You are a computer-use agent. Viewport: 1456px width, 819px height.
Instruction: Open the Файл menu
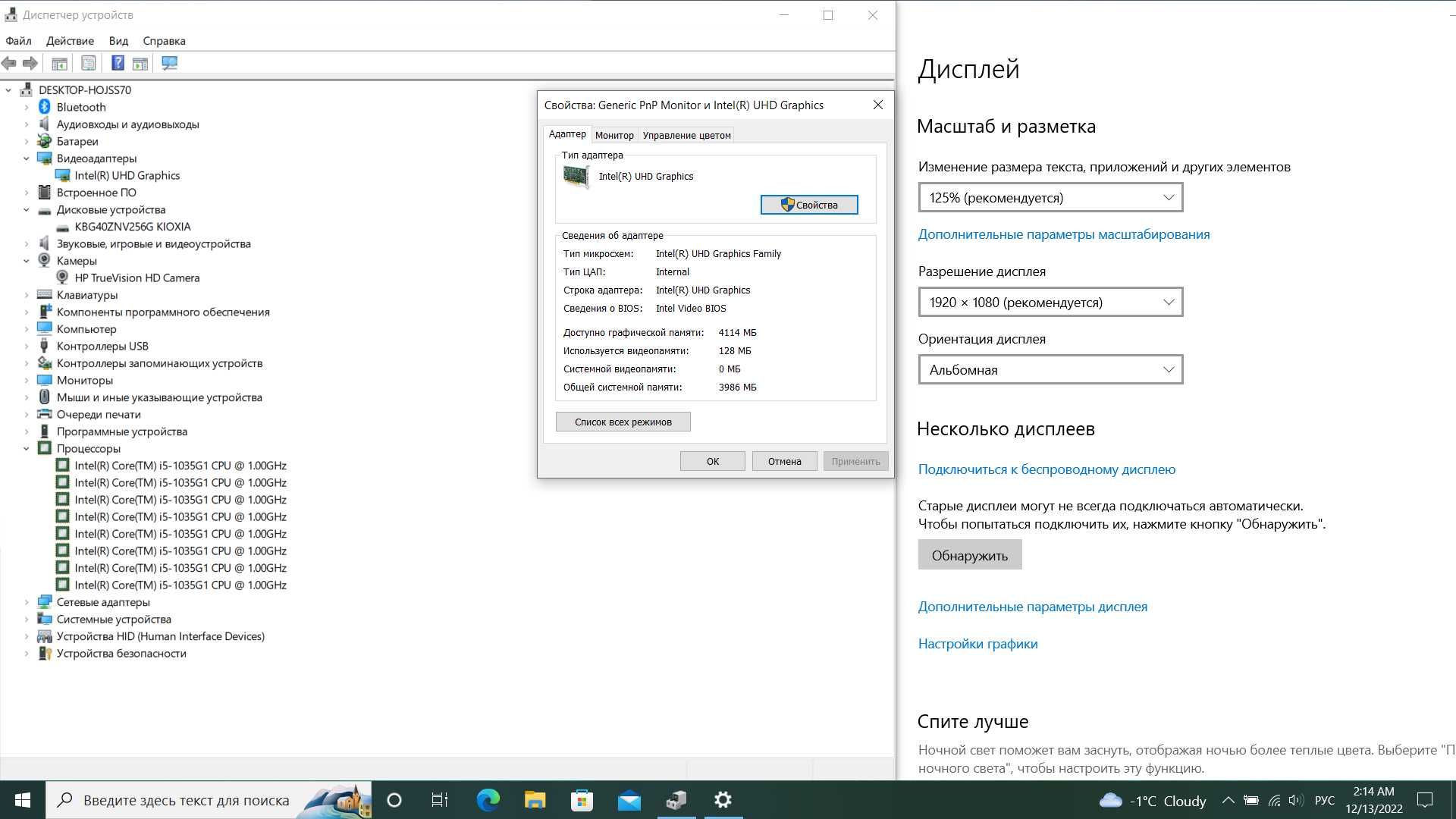click(18, 41)
